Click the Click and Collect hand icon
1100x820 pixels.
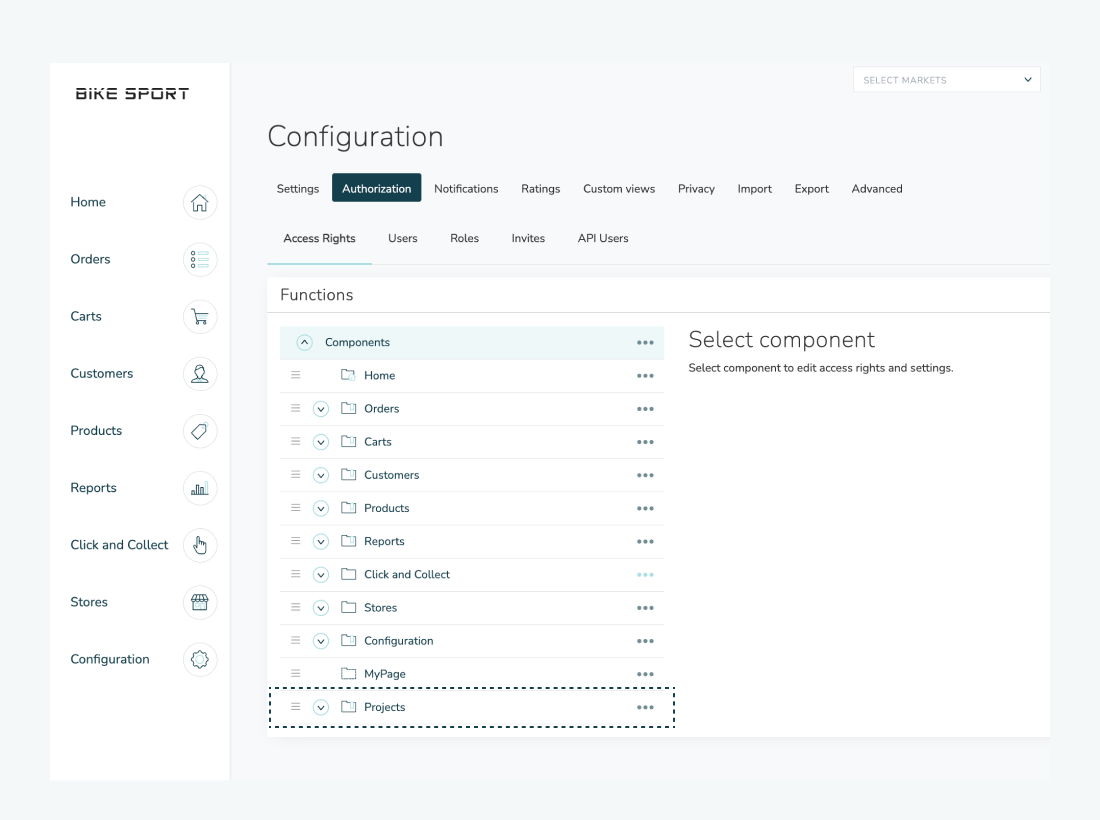click(x=200, y=545)
